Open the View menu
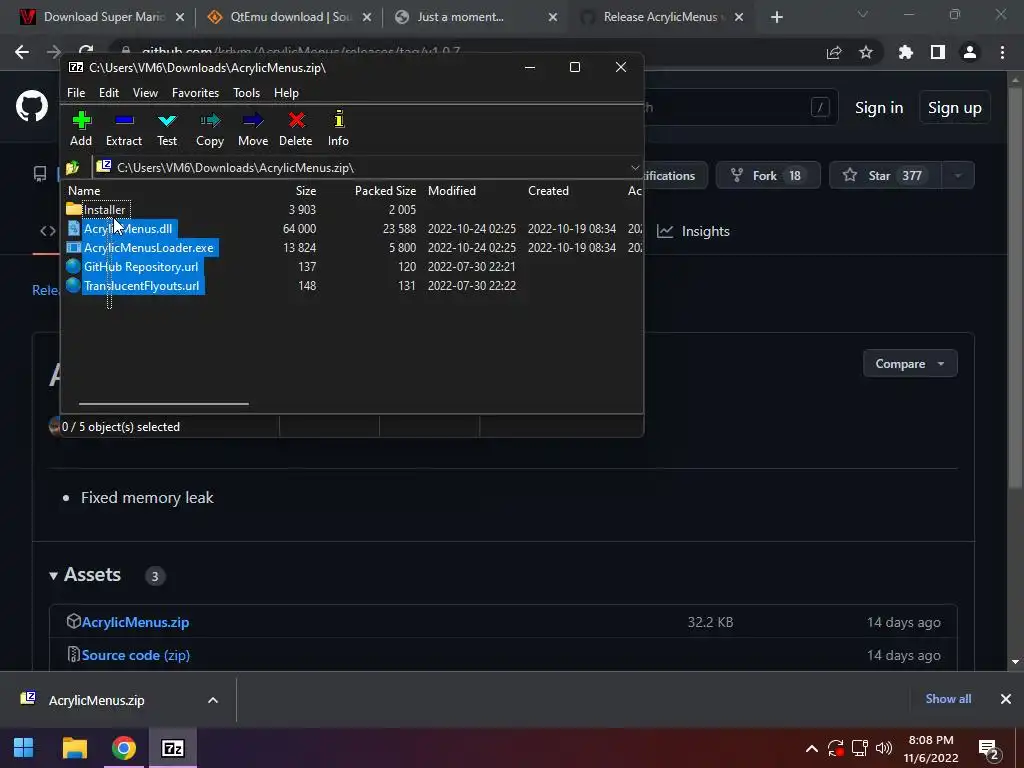 tap(145, 93)
